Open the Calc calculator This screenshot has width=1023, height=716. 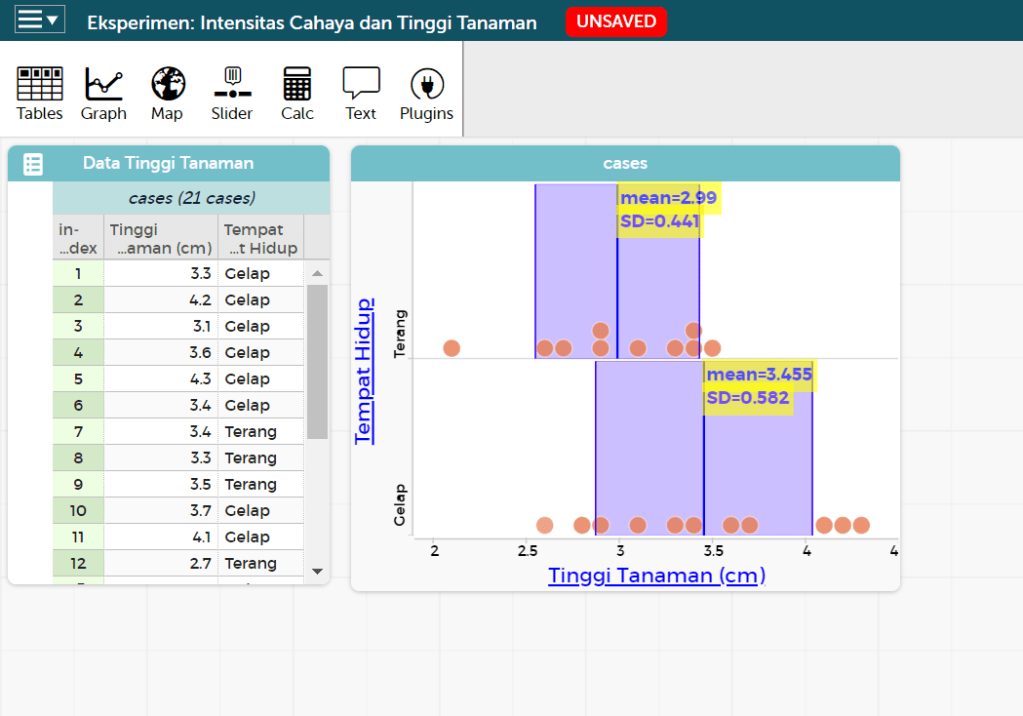[x=297, y=94]
